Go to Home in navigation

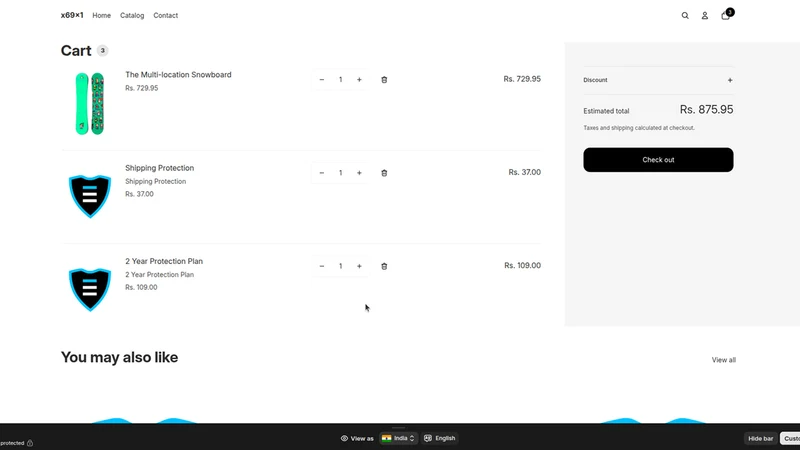[x=102, y=16]
